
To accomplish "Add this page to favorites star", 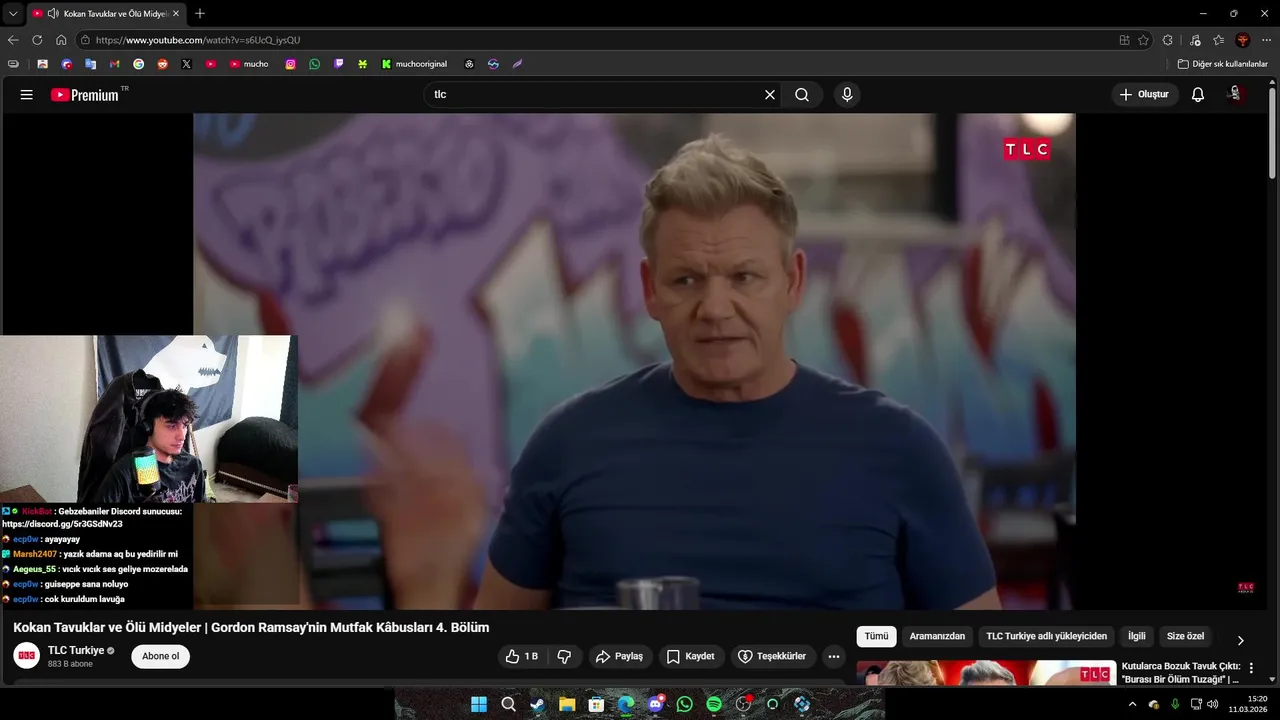I will click(1143, 40).
